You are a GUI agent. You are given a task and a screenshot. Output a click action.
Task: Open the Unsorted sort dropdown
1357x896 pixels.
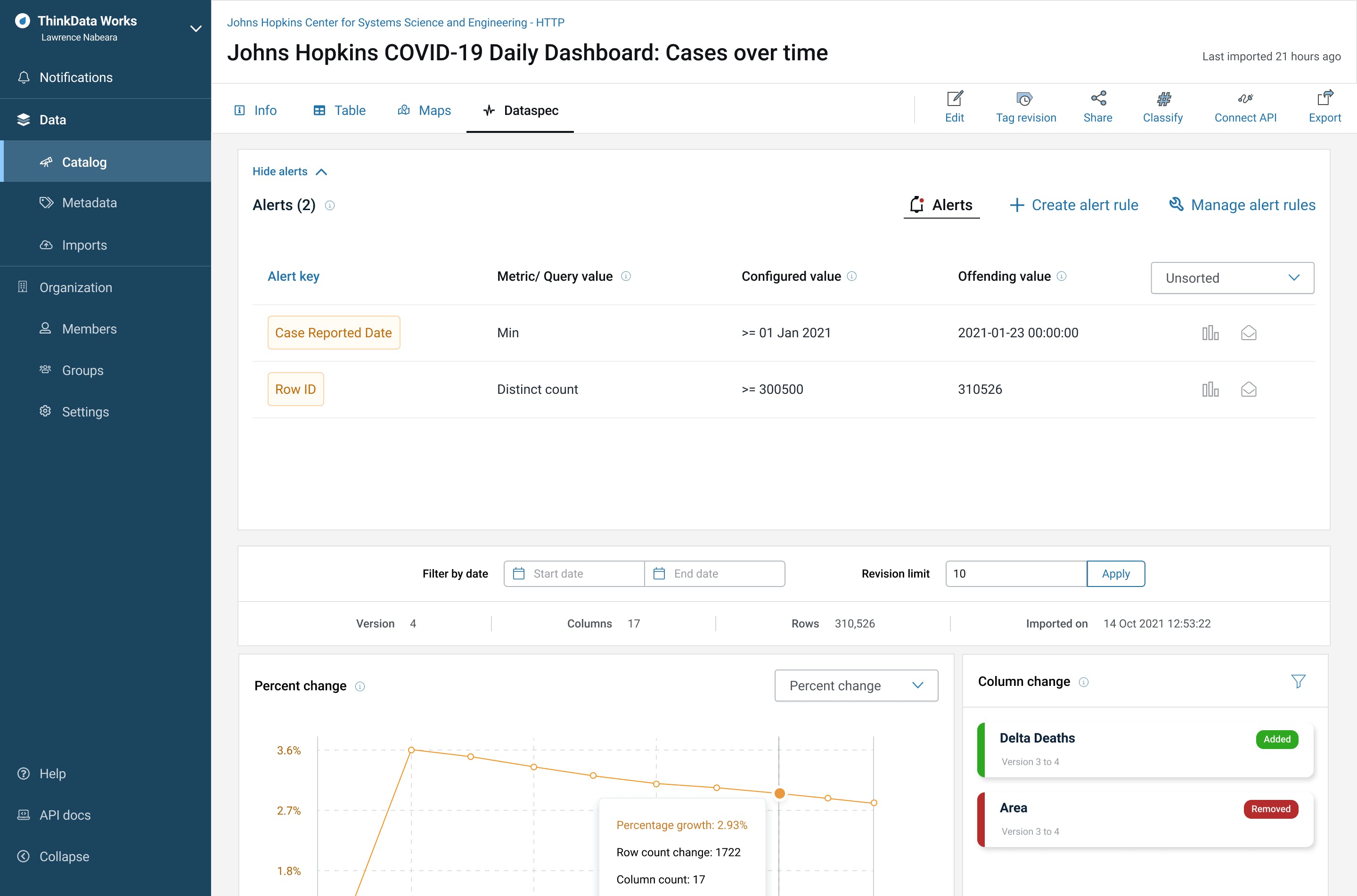(x=1232, y=278)
